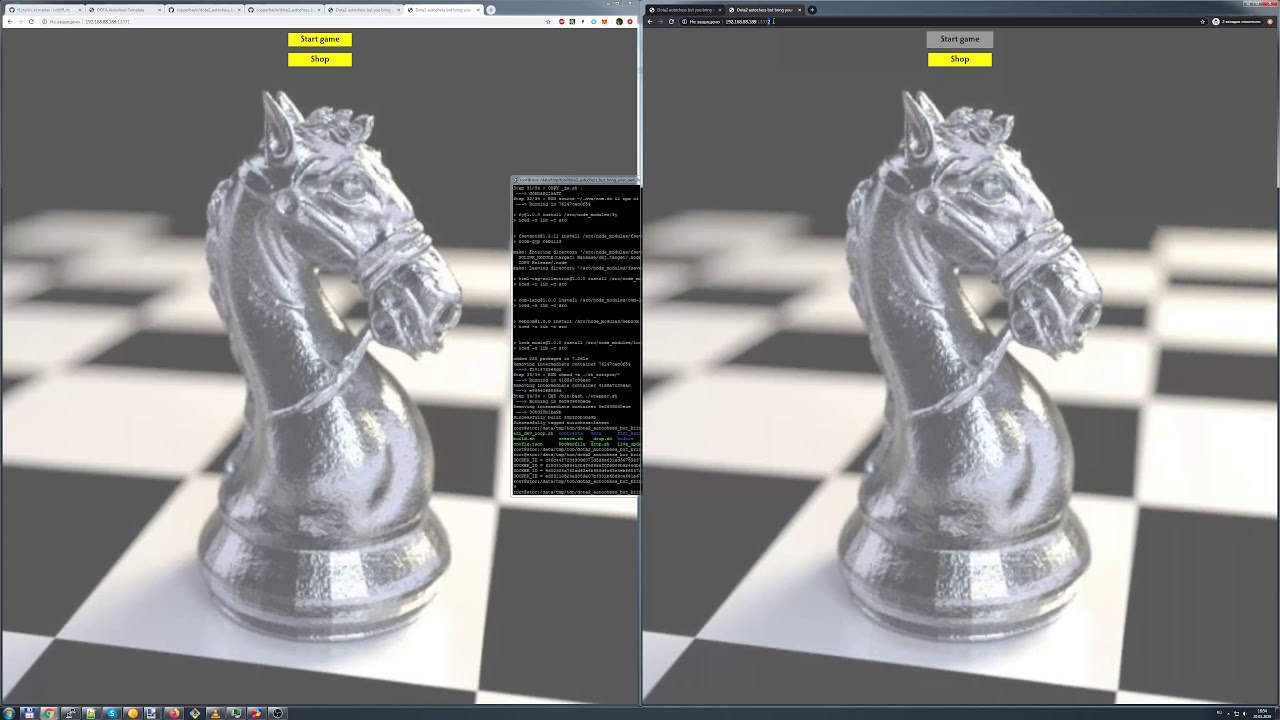Select the fourth left-browser tab copperbein/dota2_autochess
The image size is (1280, 720).
click(x=285, y=9)
